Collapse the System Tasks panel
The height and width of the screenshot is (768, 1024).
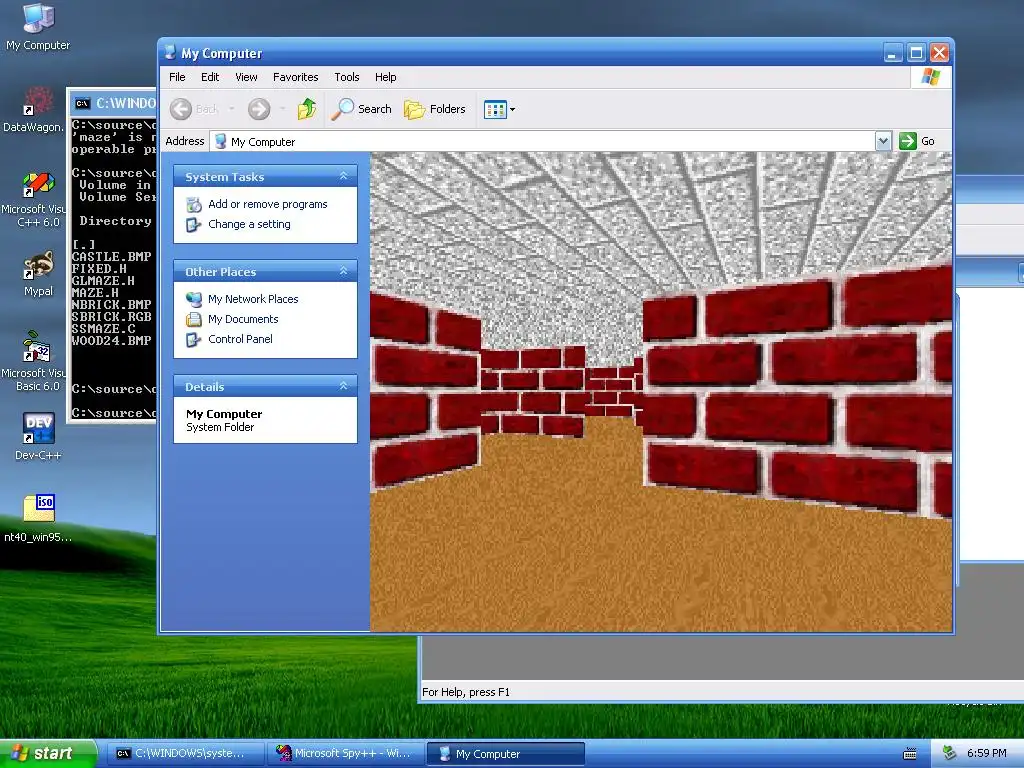pyautogui.click(x=343, y=176)
